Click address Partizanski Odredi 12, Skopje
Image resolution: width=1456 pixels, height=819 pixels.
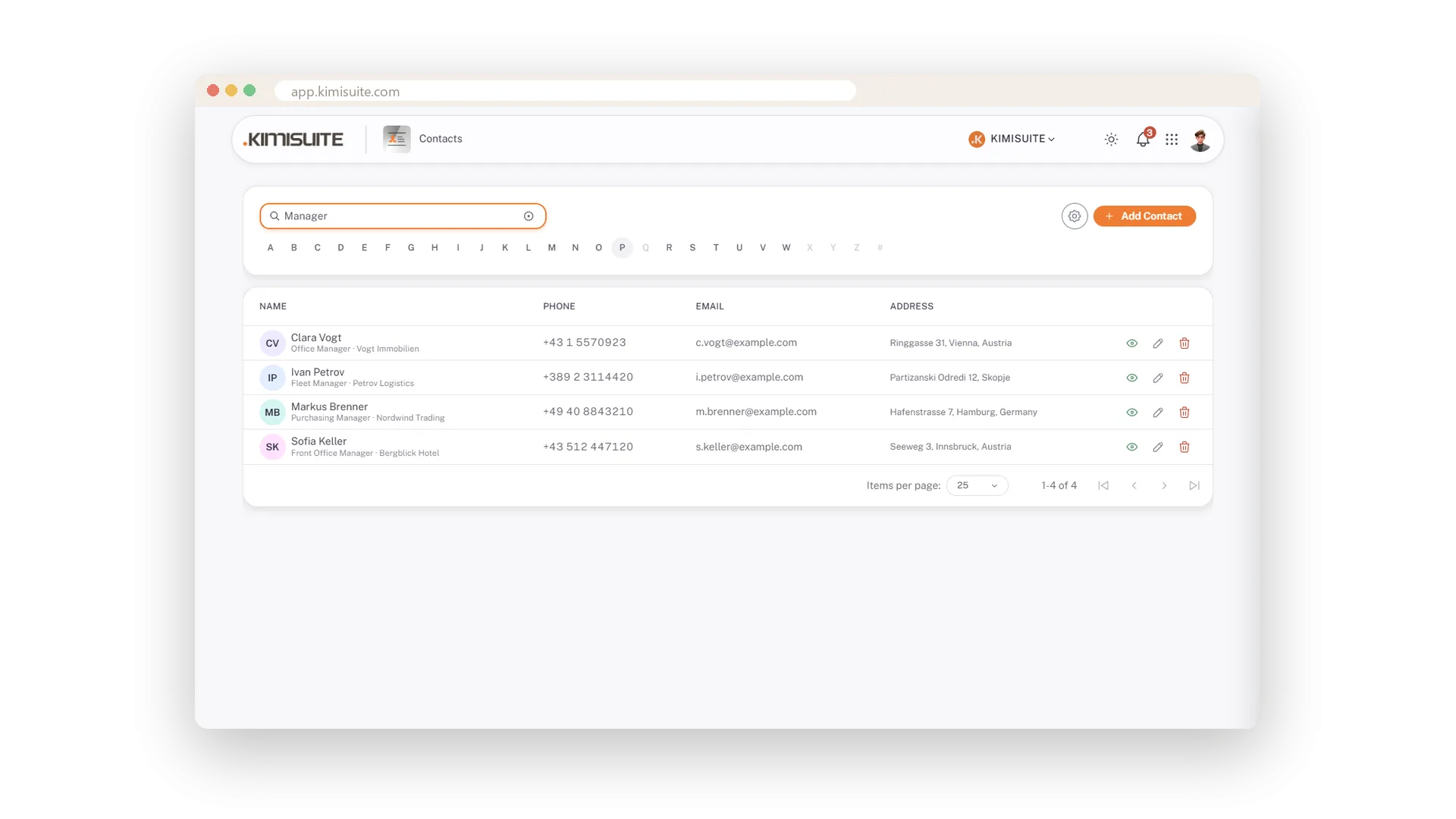(949, 378)
